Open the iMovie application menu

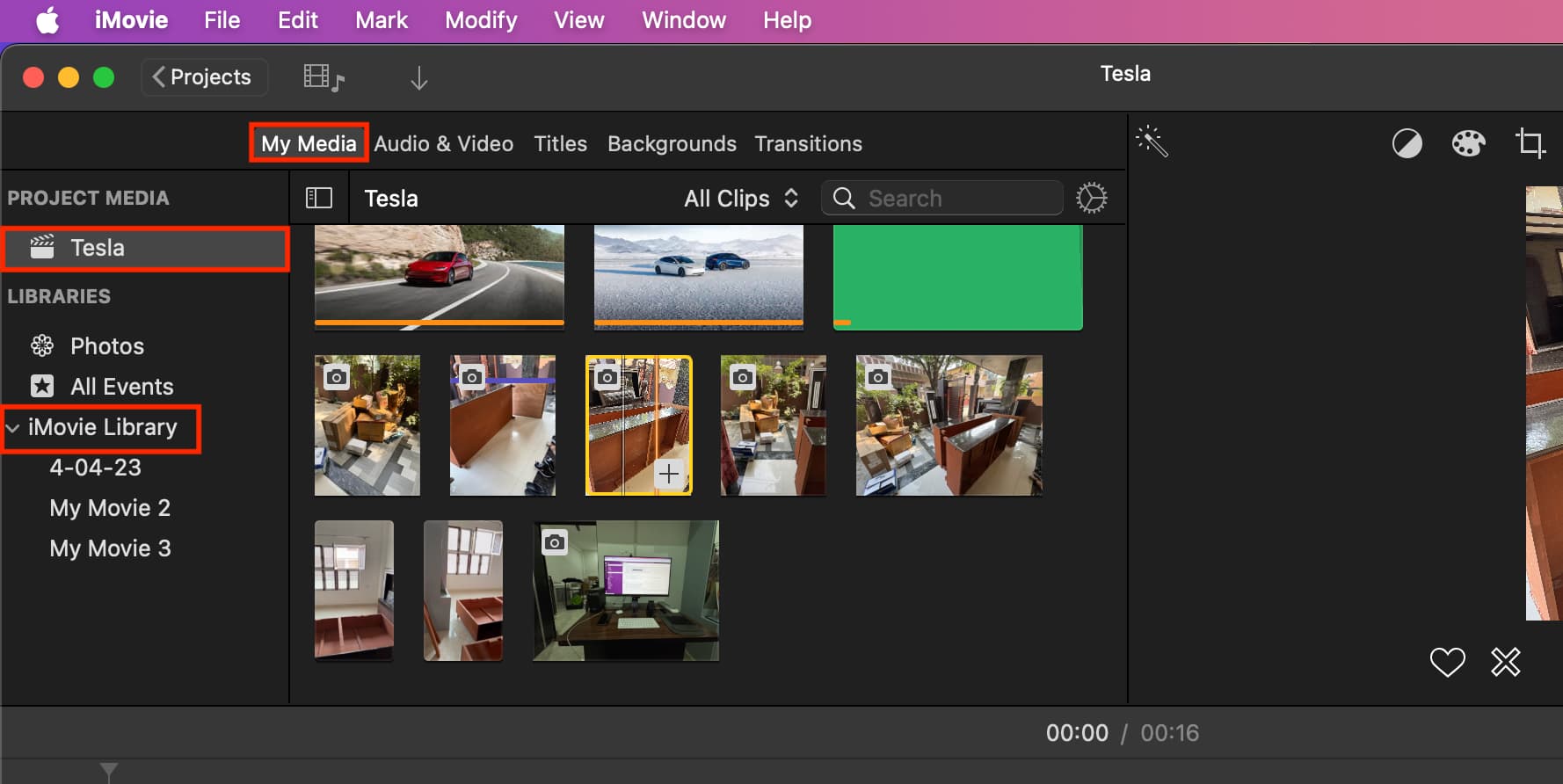(131, 20)
